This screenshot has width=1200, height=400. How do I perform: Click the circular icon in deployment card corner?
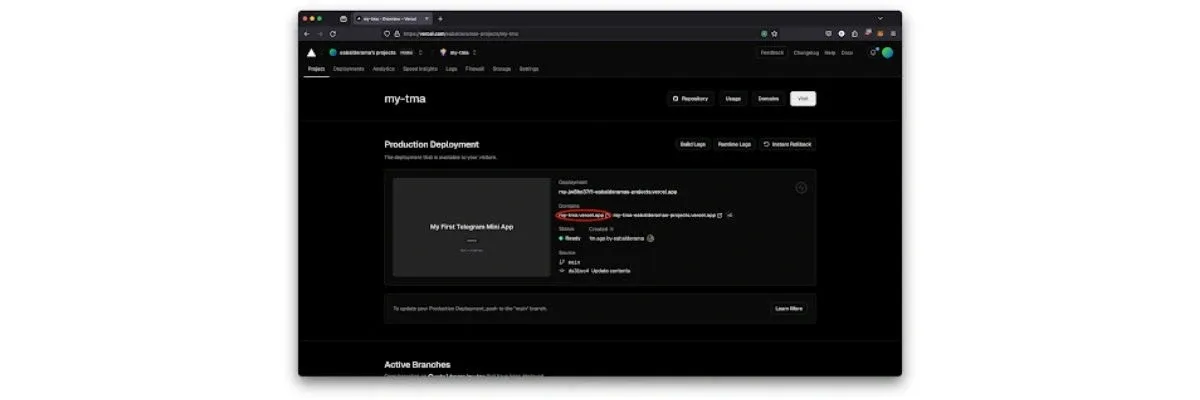801,188
